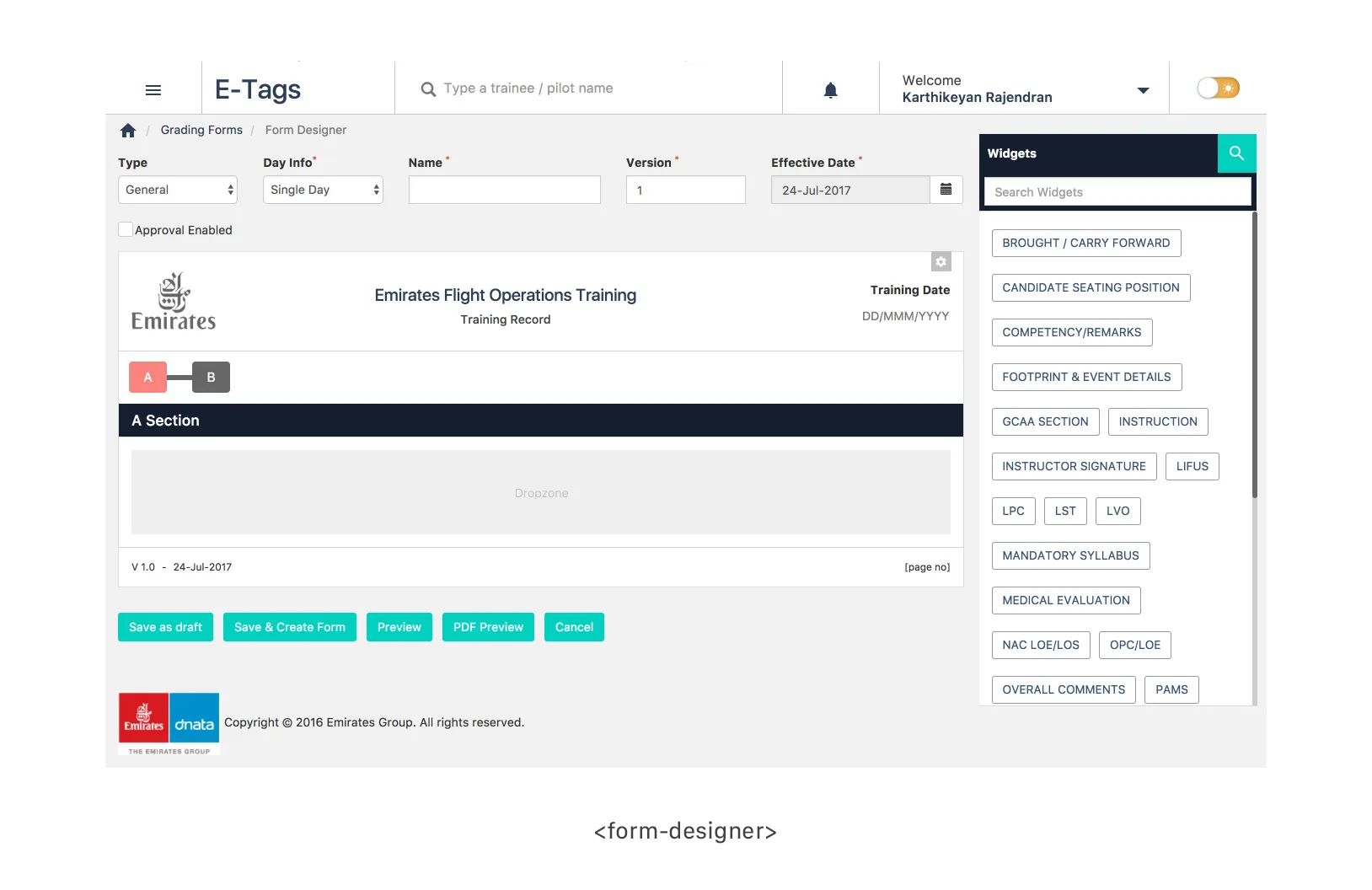Click the Save as draft button
The height and width of the screenshot is (890, 1372).
pos(165,627)
